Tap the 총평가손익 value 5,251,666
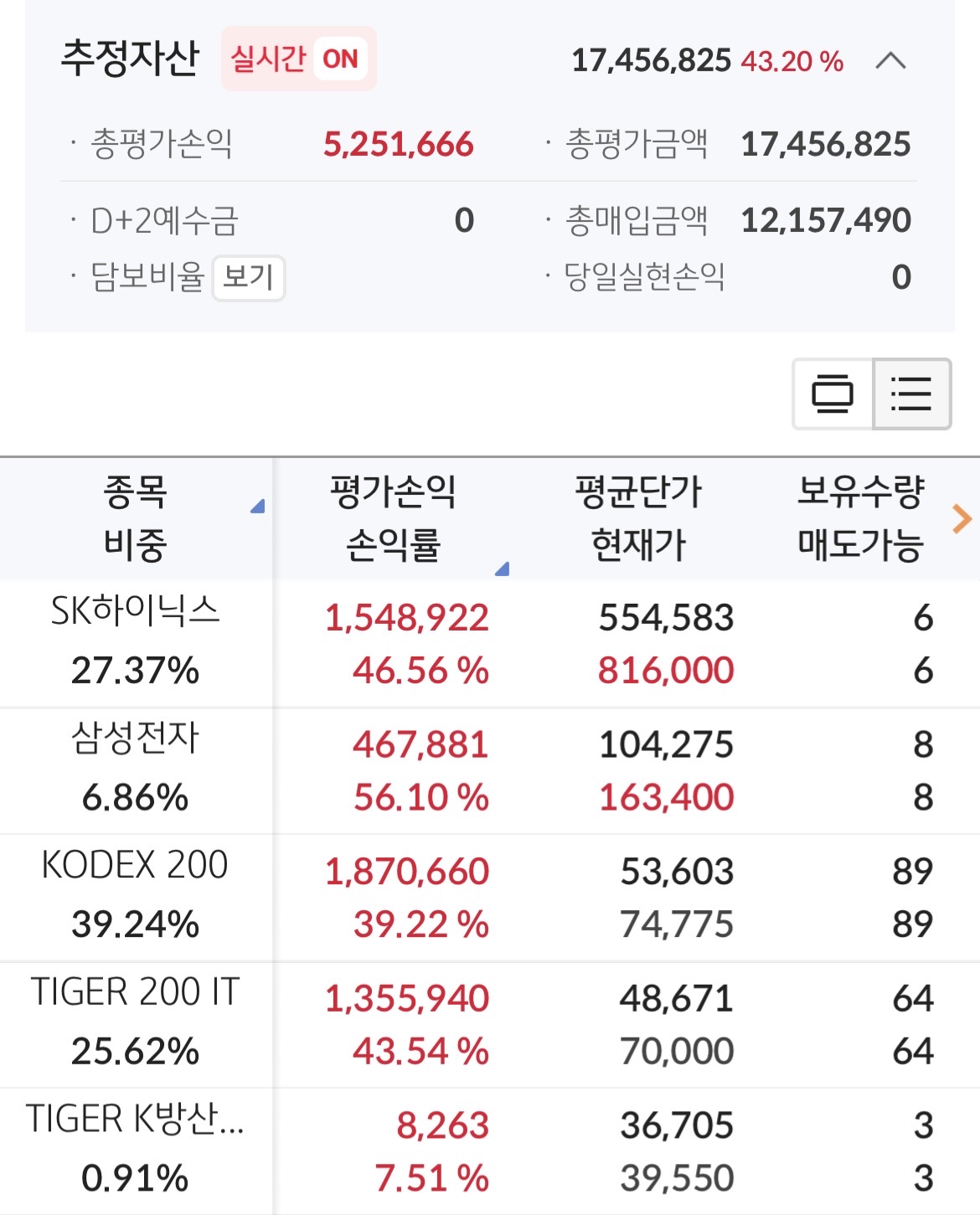Viewport: 980px width, 1215px height. (399, 145)
